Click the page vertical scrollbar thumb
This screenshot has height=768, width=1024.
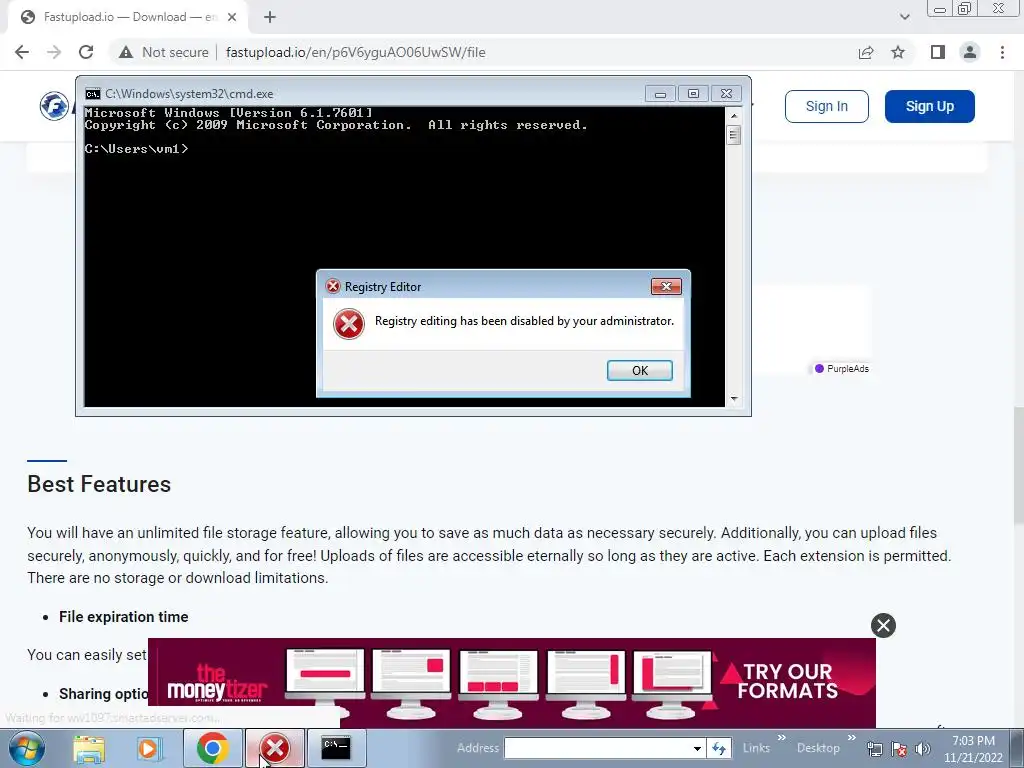1018,465
